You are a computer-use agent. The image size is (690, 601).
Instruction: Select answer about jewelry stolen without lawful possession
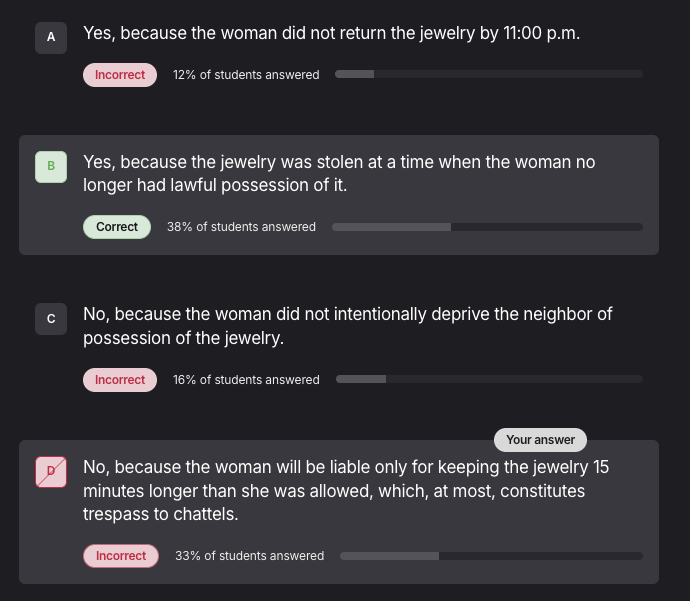340,173
